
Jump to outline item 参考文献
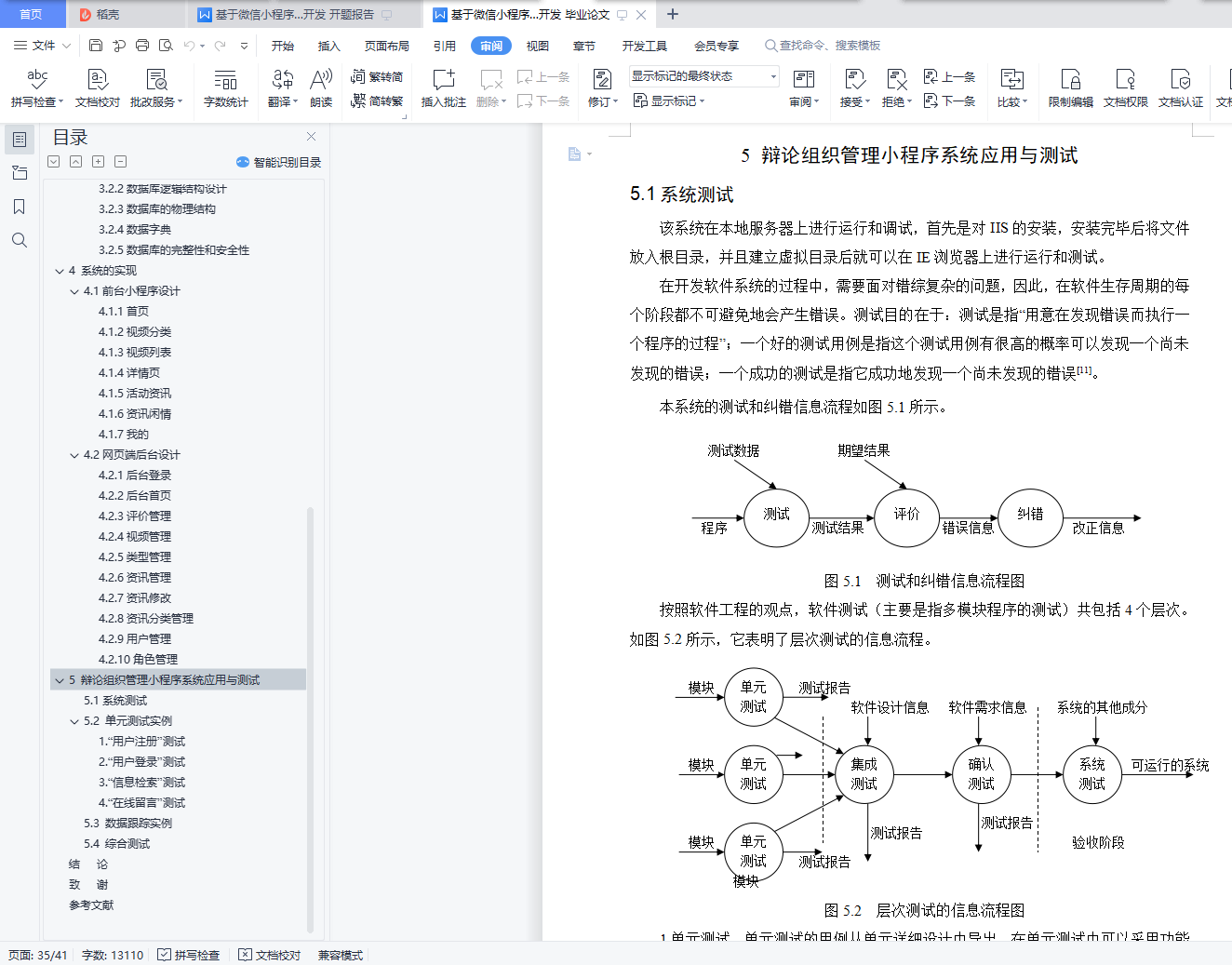point(91,905)
